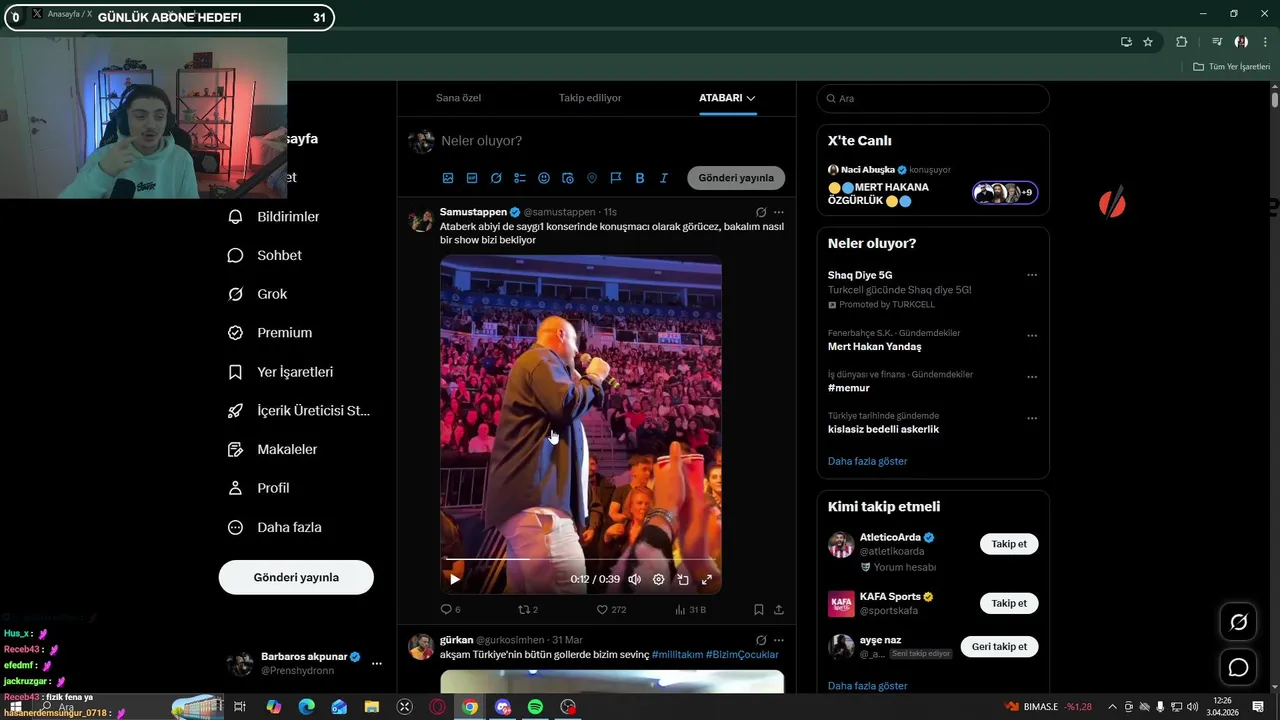Switch to Takip ediliyor tab
Image resolution: width=1280 pixels, height=720 pixels.
[x=590, y=98]
